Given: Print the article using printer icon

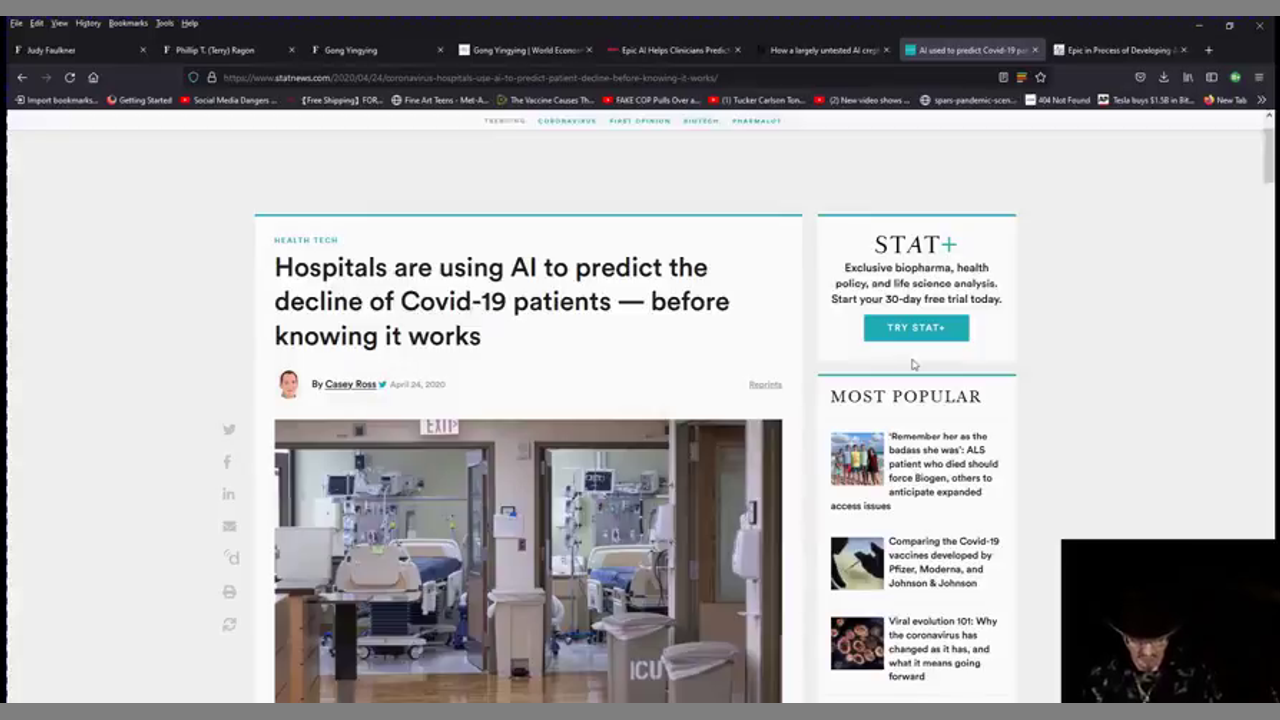Looking at the screenshot, I should [x=229, y=592].
